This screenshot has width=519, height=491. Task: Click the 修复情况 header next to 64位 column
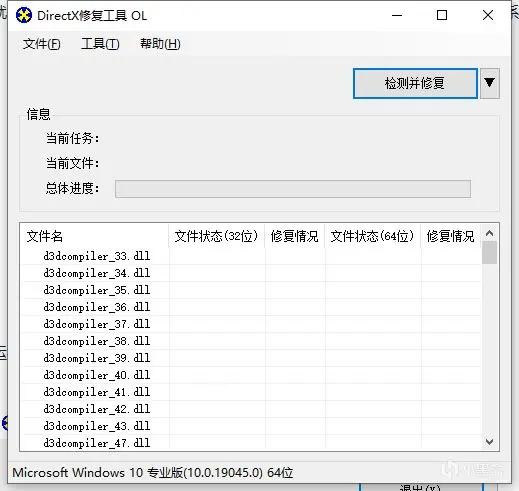(x=450, y=236)
